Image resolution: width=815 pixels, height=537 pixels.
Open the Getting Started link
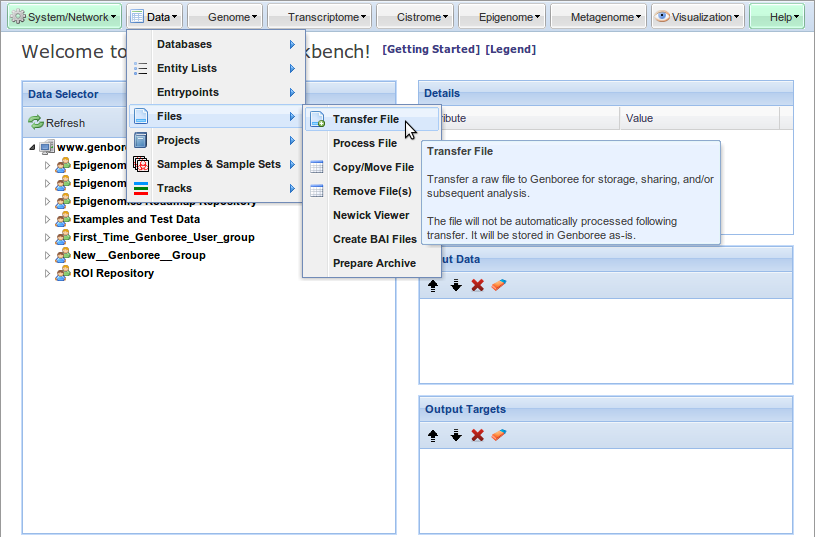click(430, 50)
